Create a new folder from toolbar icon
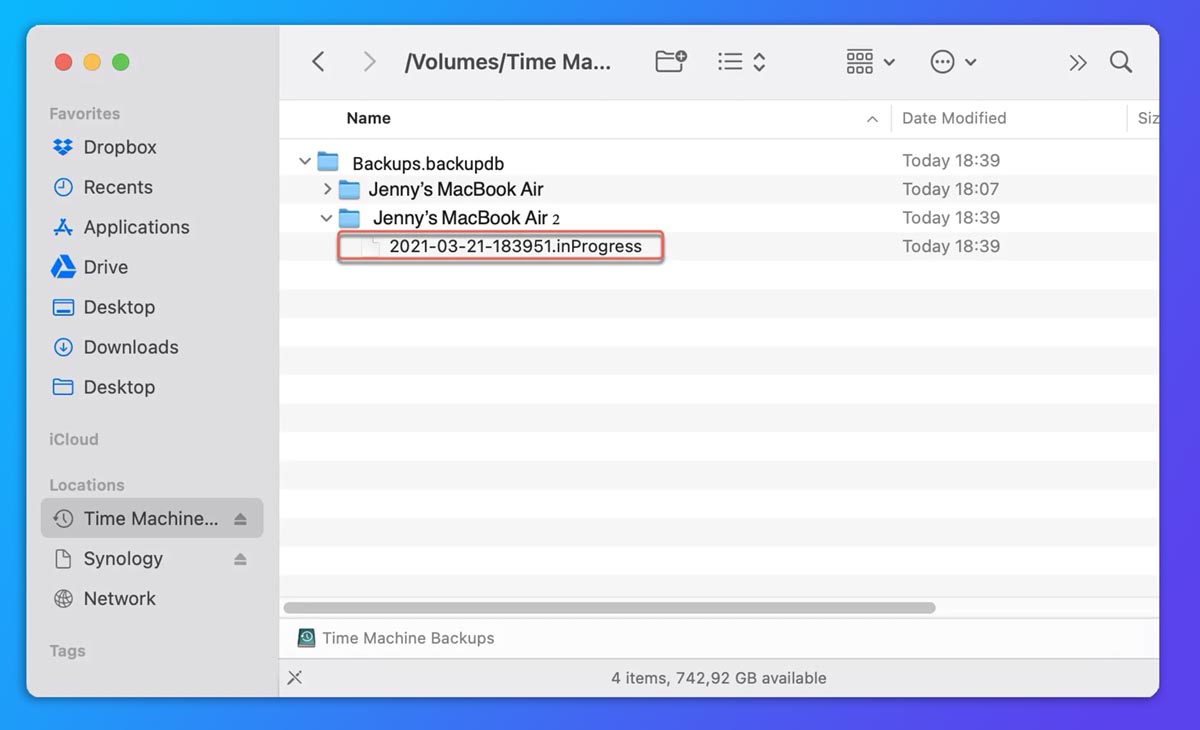Screen dimensions: 1200x730 (671, 62)
